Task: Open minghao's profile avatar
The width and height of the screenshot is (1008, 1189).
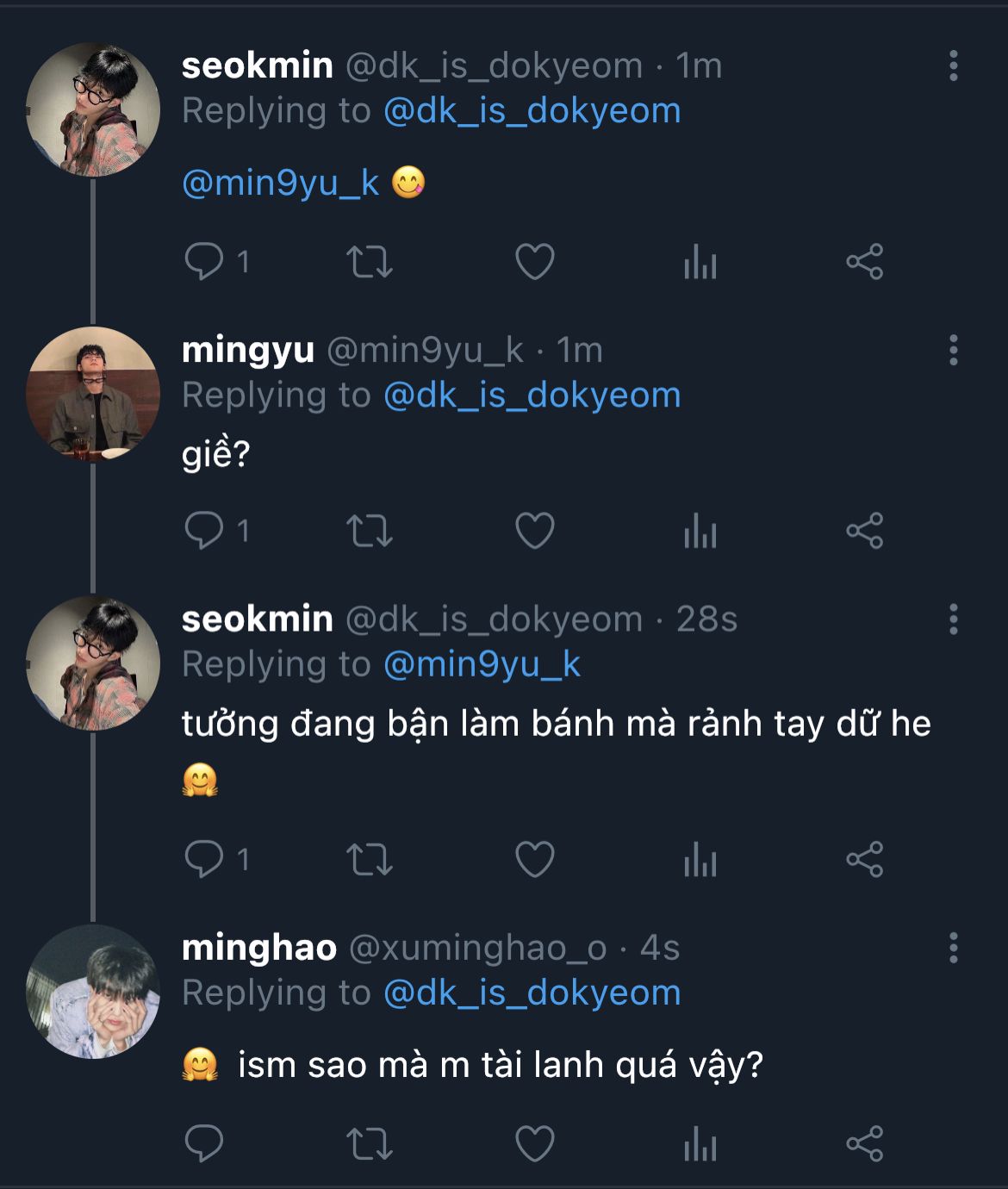Action: [x=93, y=991]
